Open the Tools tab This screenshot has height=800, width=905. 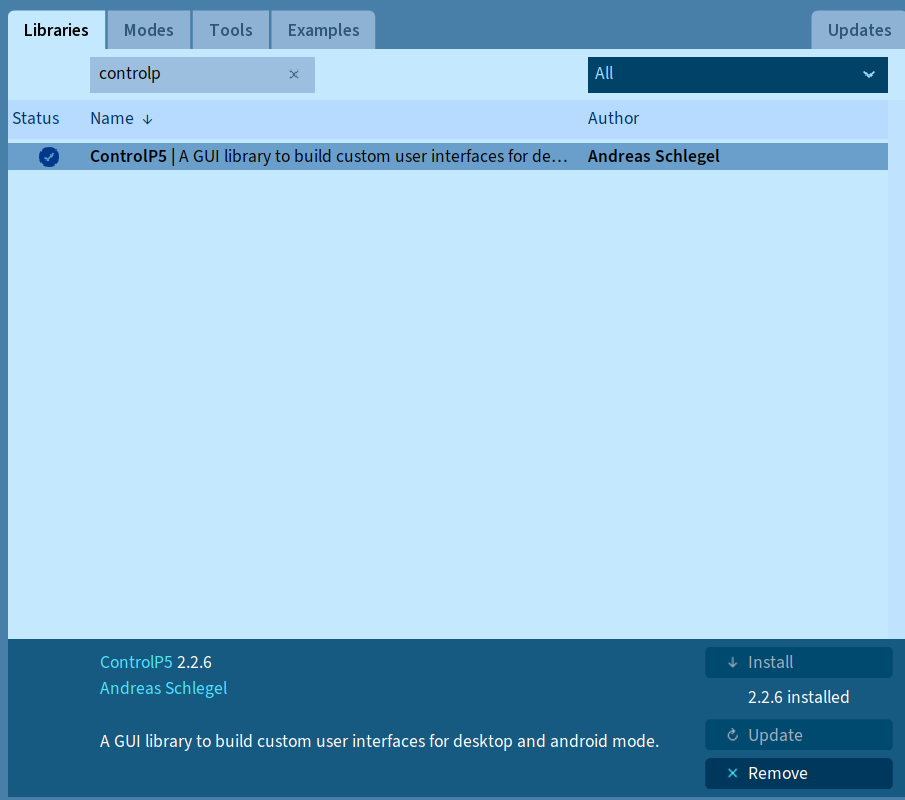click(231, 30)
